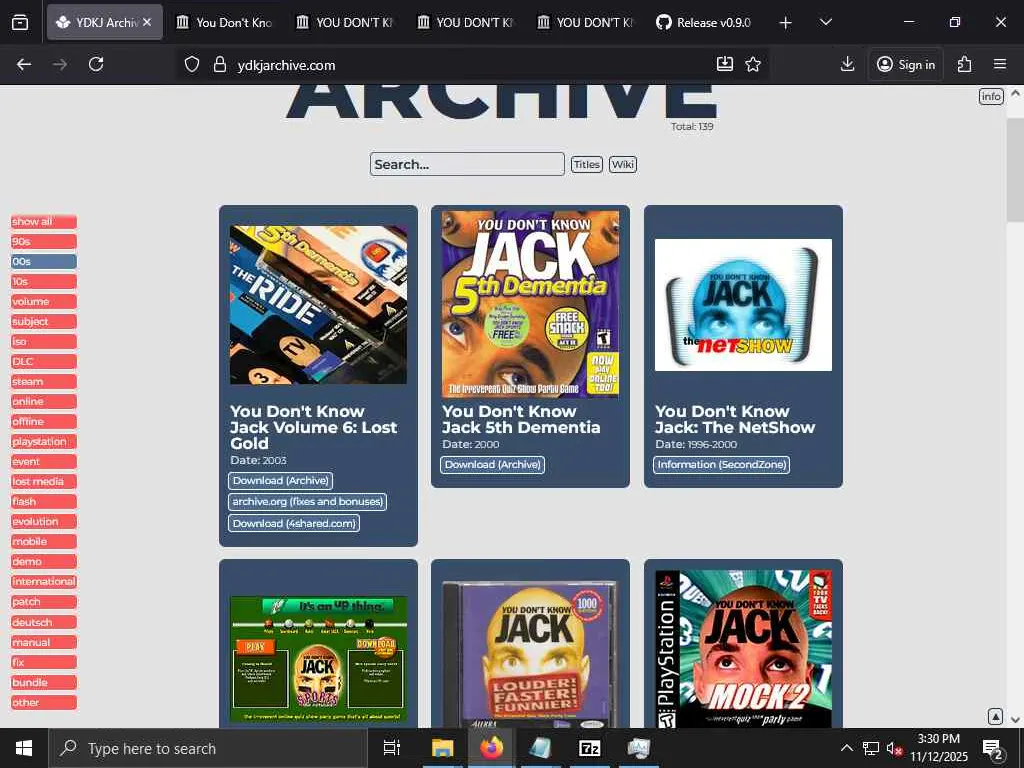Filter by deutsch tag
Viewport: 1024px width, 768px height.
pyautogui.click(x=44, y=622)
